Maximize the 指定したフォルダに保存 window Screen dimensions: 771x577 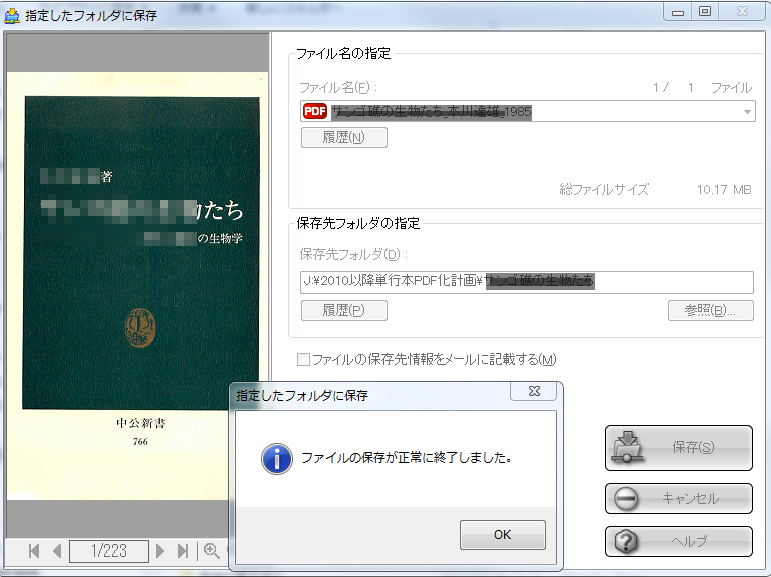click(705, 11)
